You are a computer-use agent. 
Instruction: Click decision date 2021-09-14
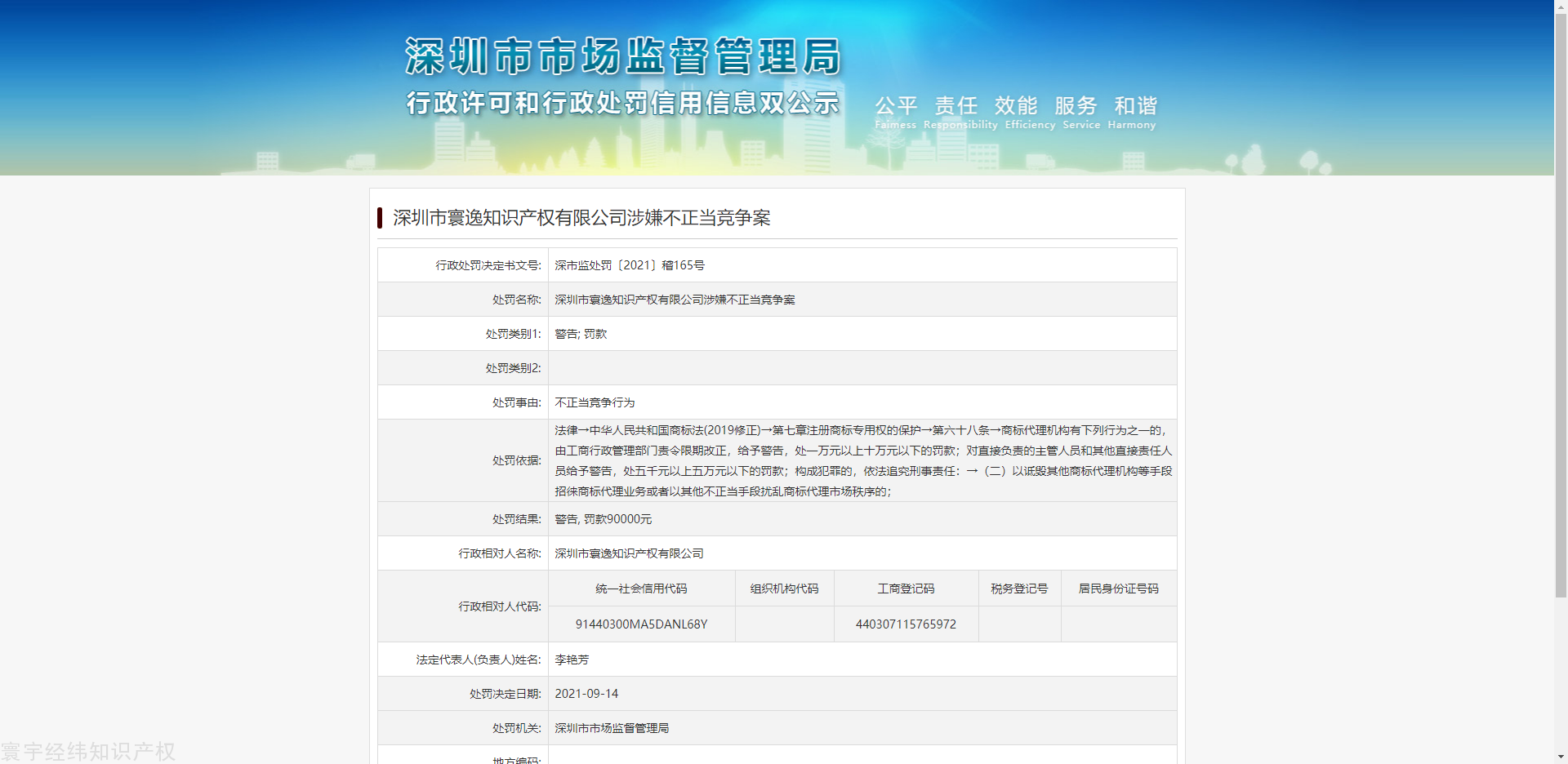click(586, 694)
